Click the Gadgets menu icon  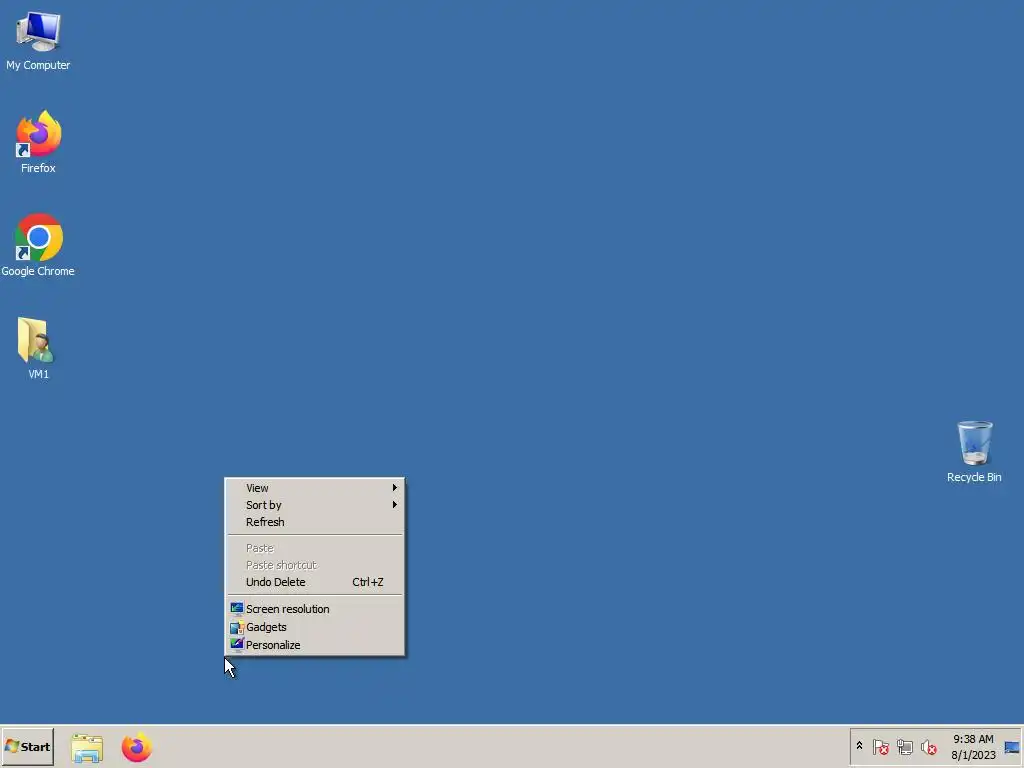point(236,627)
